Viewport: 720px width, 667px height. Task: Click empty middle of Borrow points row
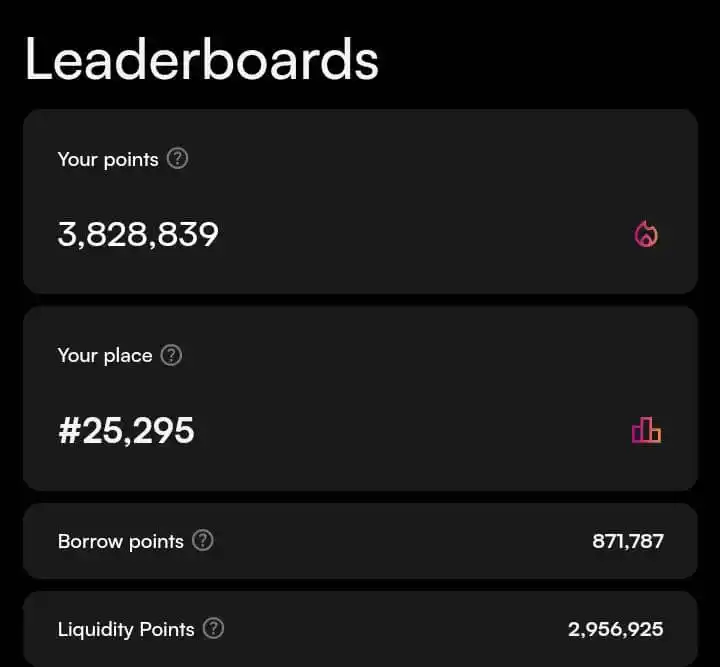(x=400, y=542)
